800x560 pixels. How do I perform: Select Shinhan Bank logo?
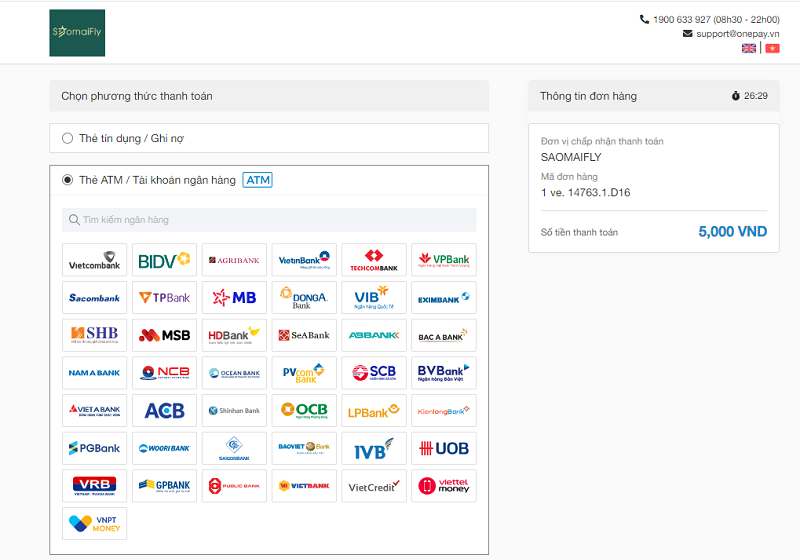click(x=234, y=411)
